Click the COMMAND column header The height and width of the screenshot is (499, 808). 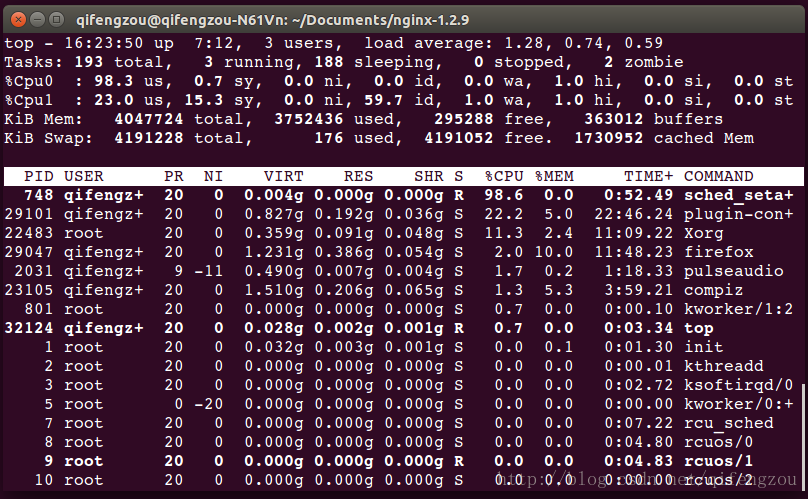(718, 176)
